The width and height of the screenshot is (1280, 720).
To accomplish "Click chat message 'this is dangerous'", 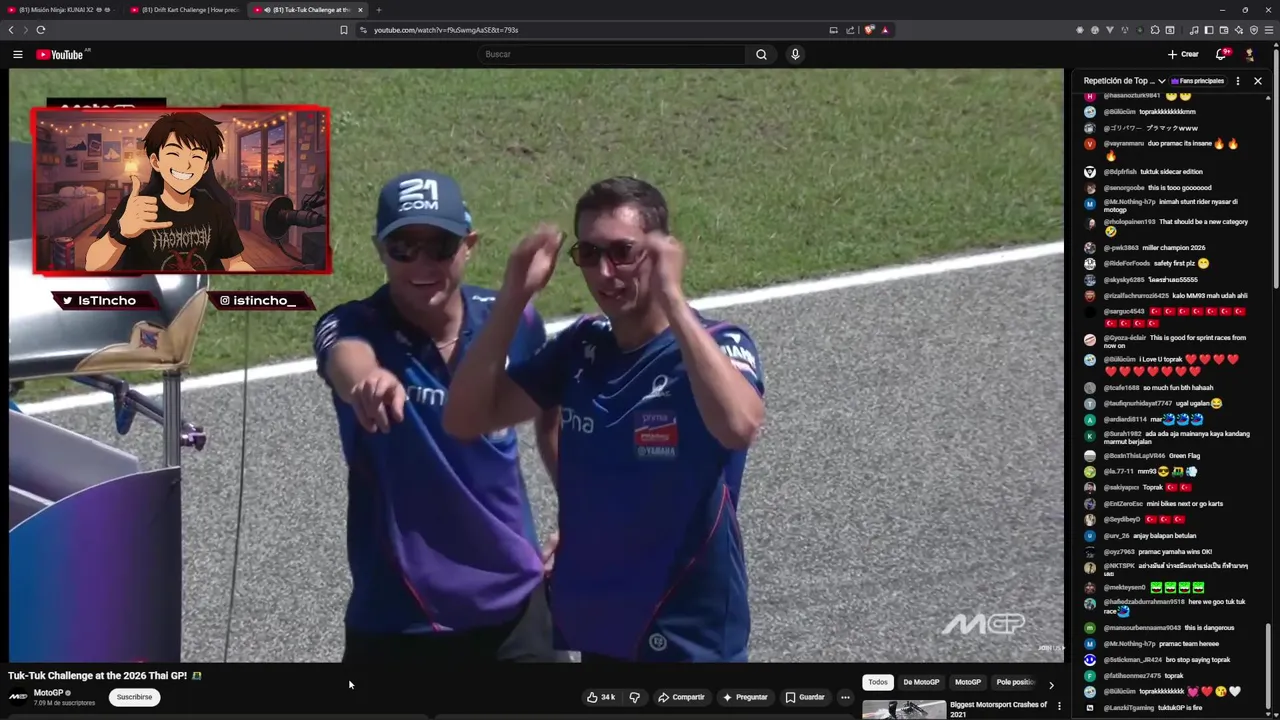I will point(1209,628).
